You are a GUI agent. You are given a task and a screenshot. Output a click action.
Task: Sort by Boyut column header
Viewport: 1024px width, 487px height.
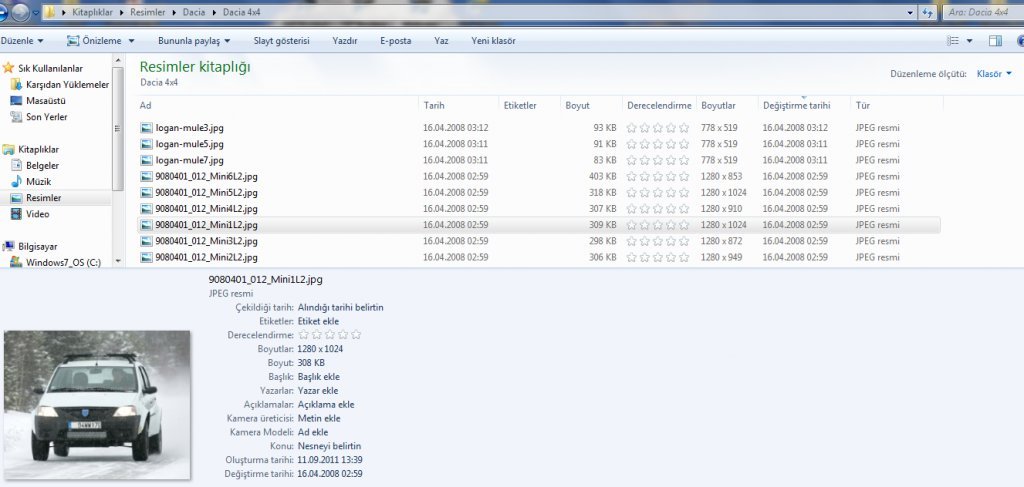pos(577,105)
